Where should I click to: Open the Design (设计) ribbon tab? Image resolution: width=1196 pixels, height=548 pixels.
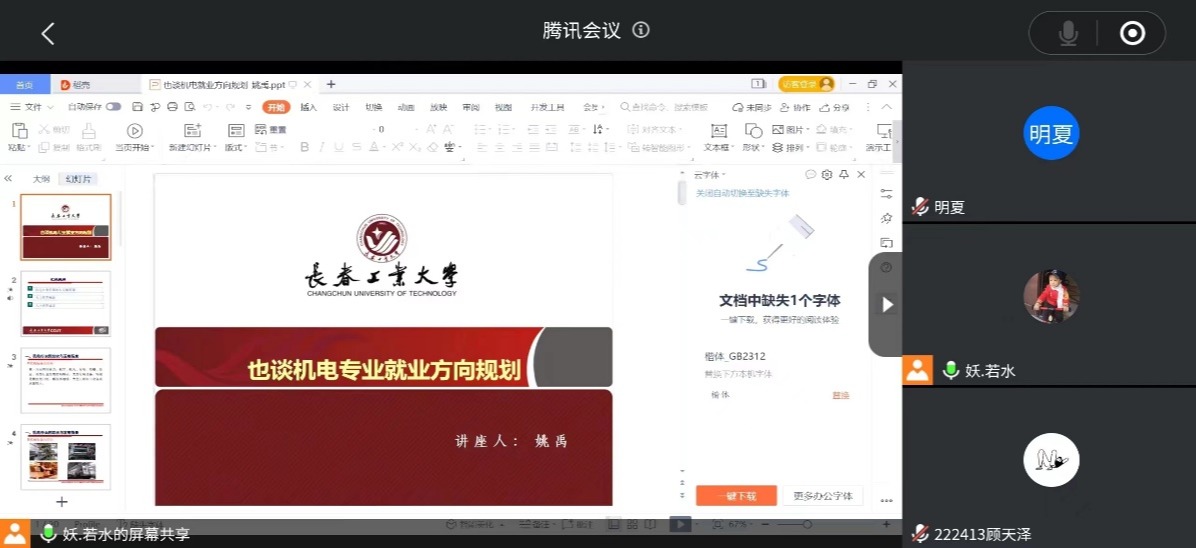(x=341, y=107)
